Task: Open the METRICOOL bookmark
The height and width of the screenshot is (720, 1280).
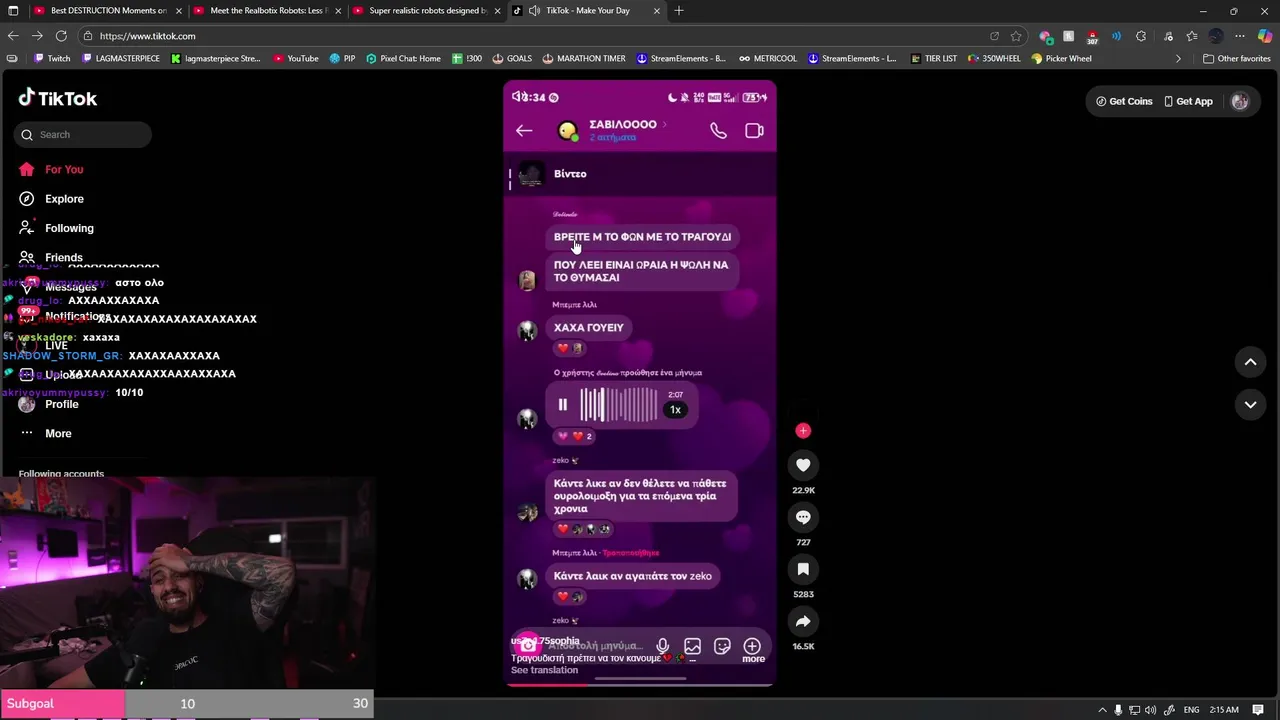Action: pos(768,59)
